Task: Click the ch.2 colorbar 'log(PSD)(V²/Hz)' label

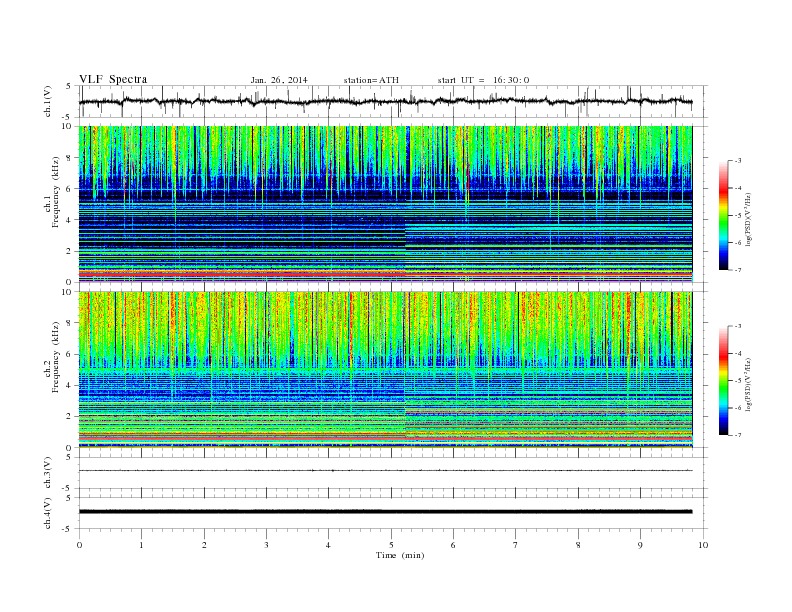Action: coord(748,384)
